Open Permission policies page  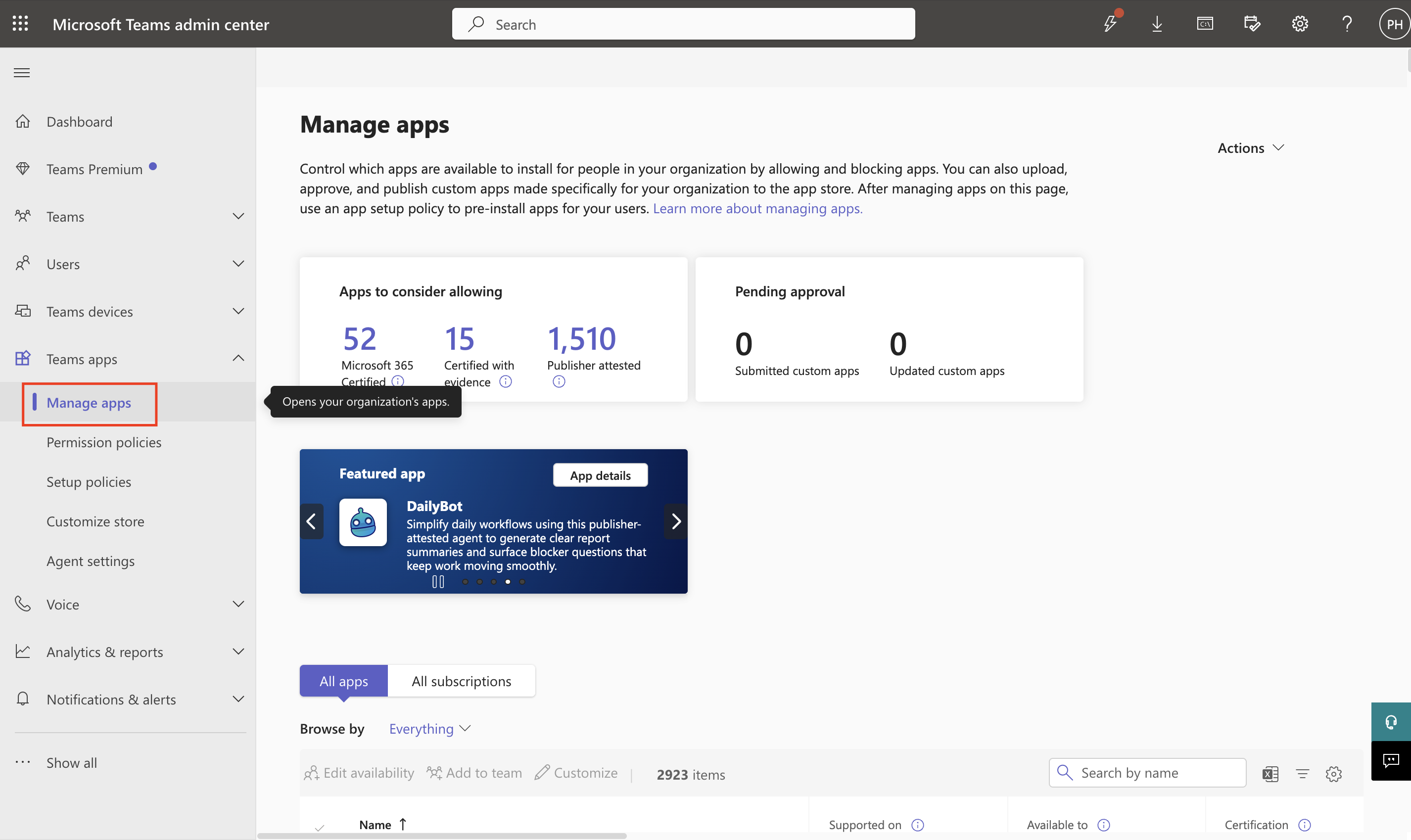click(103, 442)
